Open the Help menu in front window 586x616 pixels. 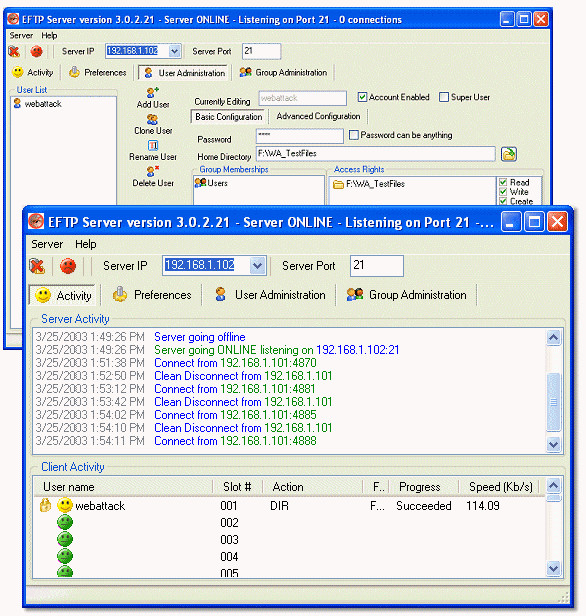[x=86, y=244]
